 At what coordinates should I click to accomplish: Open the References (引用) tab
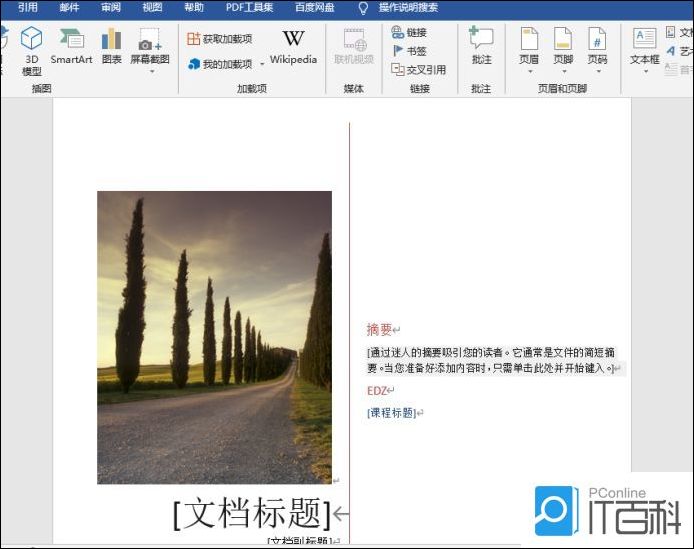tap(27, 8)
